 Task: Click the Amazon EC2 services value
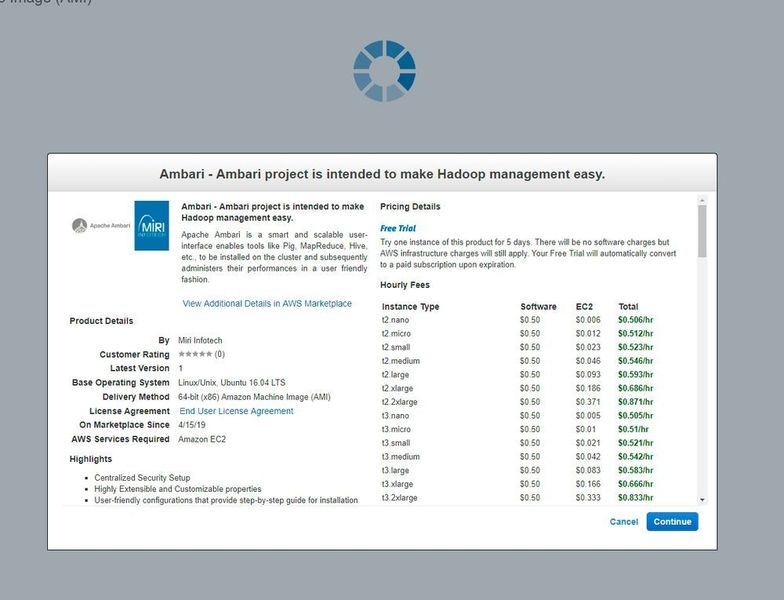click(202, 440)
